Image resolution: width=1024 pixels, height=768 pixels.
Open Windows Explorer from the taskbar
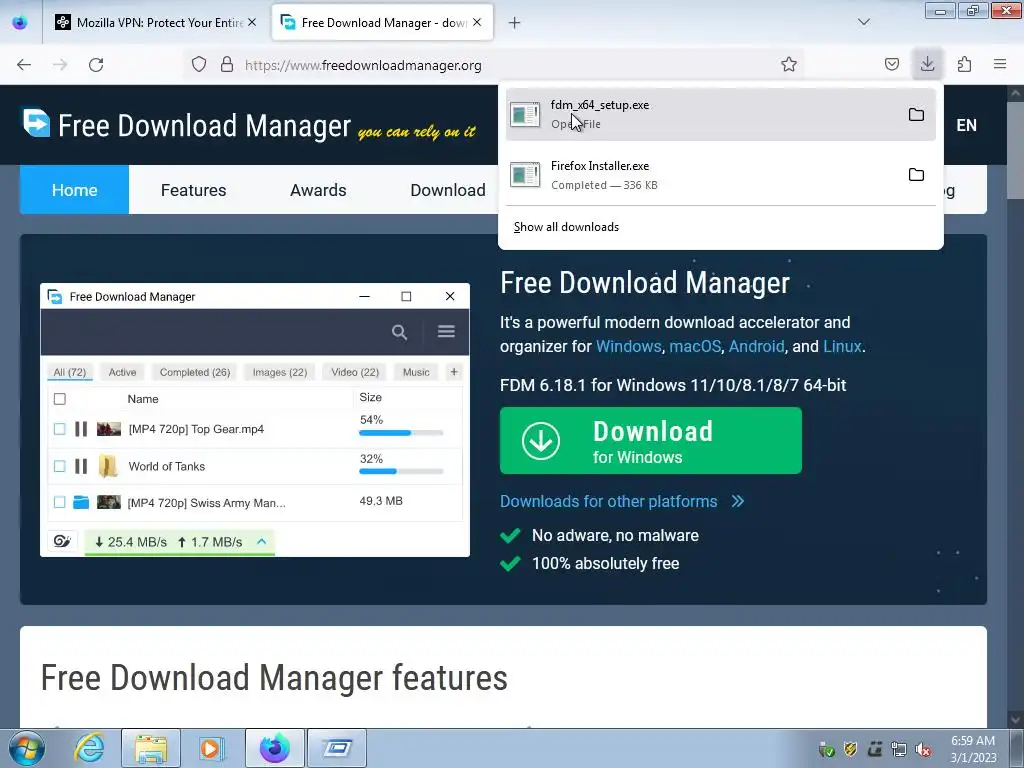[151, 748]
